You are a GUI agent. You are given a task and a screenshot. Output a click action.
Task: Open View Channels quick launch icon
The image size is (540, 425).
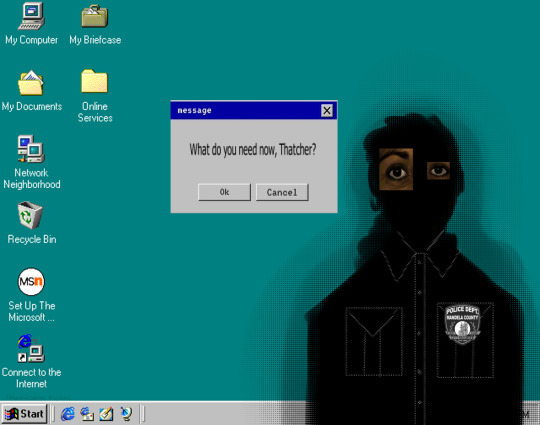[x=126, y=414]
